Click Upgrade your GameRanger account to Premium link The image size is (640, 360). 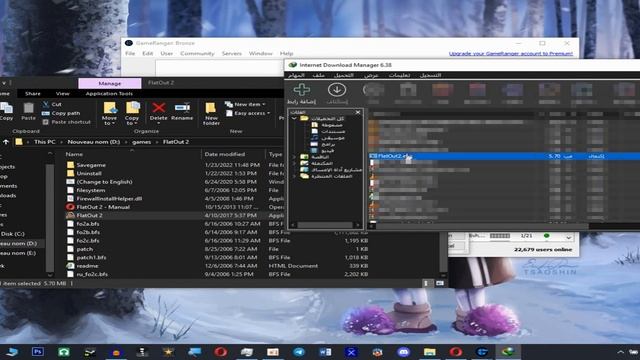[511, 53]
